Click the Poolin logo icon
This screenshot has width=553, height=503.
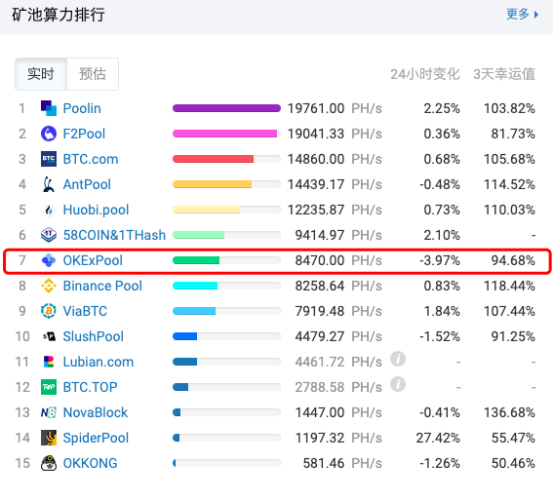click(x=49, y=108)
